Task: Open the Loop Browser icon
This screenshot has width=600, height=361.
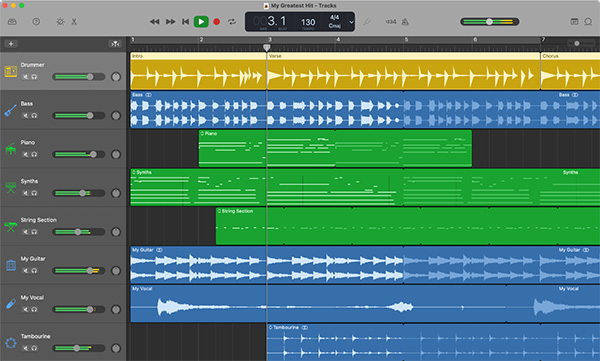Action: point(588,22)
